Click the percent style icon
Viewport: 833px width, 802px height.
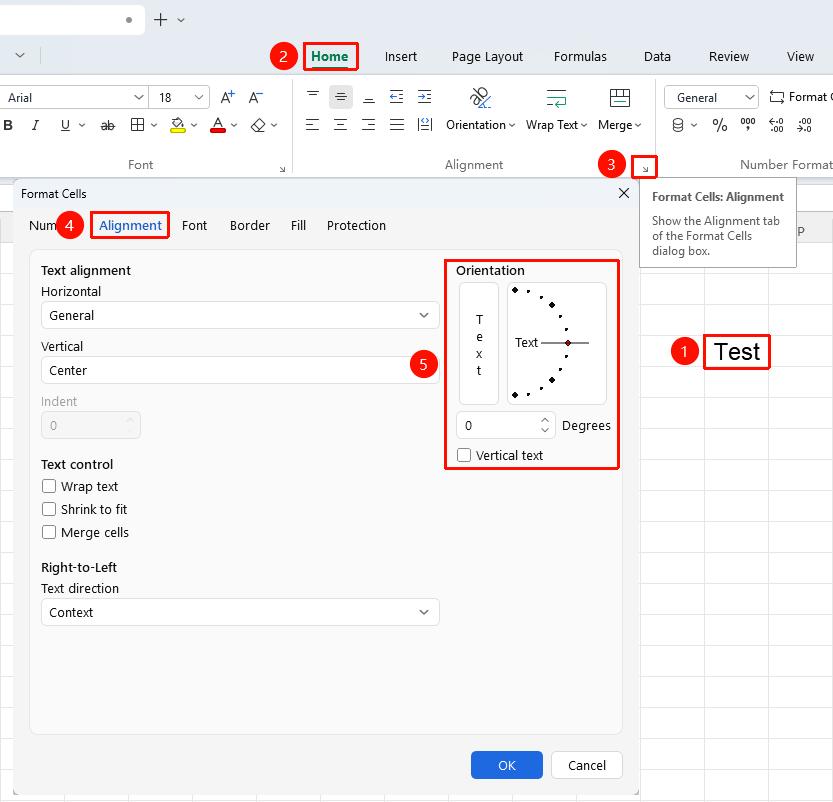click(720, 125)
